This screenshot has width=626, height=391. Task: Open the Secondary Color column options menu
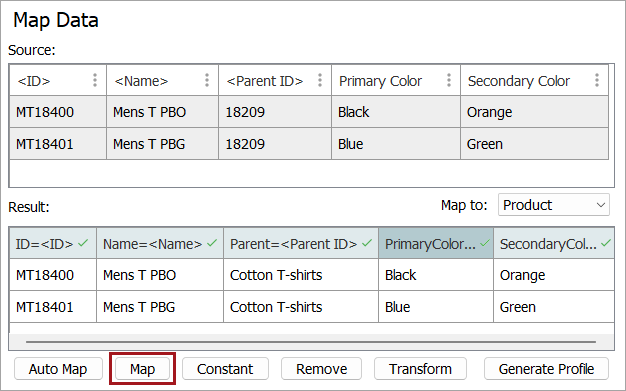(597, 80)
